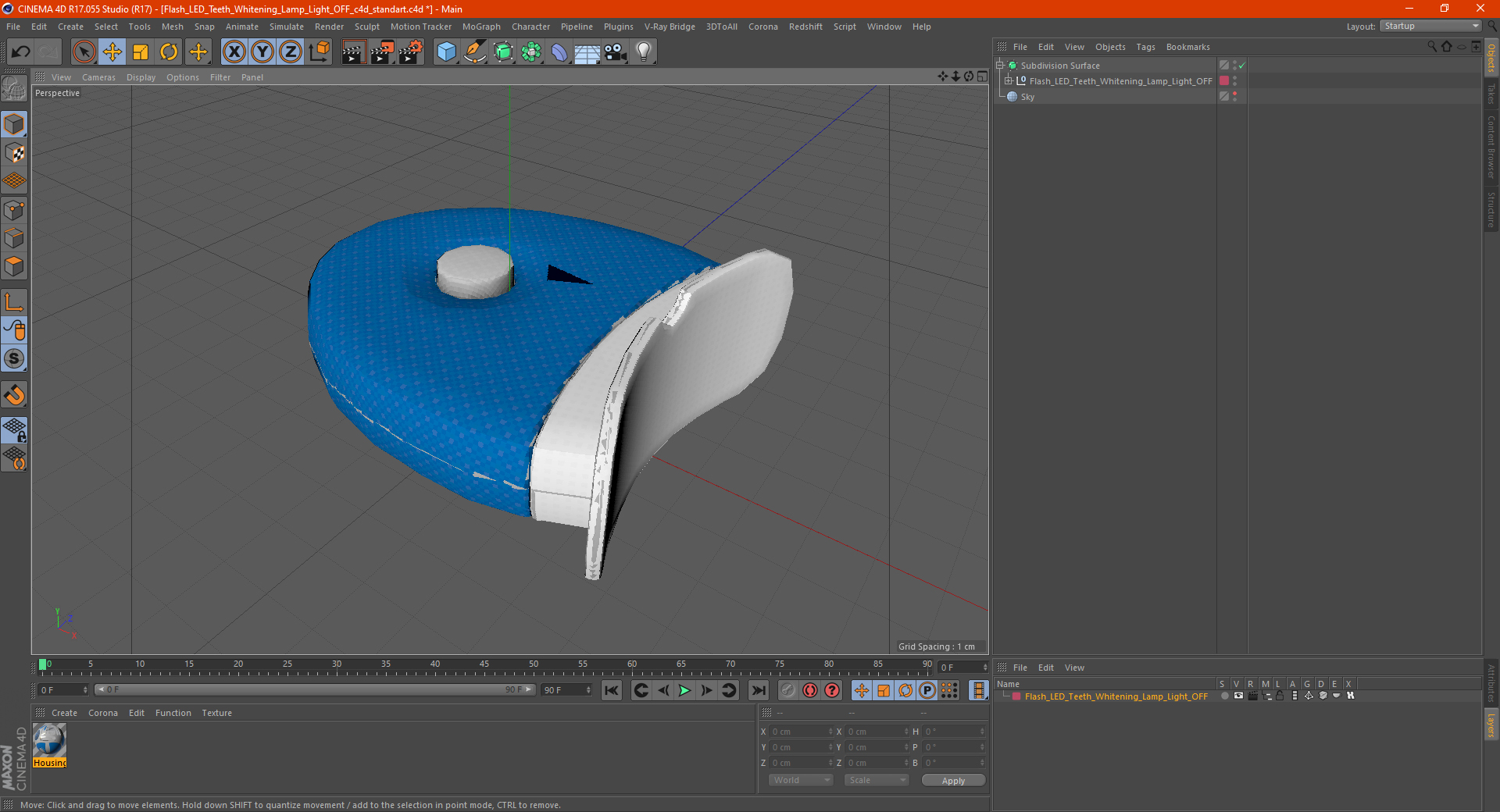This screenshot has width=1500, height=812.
Task: Go to start of animation
Action: click(x=612, y=690)
